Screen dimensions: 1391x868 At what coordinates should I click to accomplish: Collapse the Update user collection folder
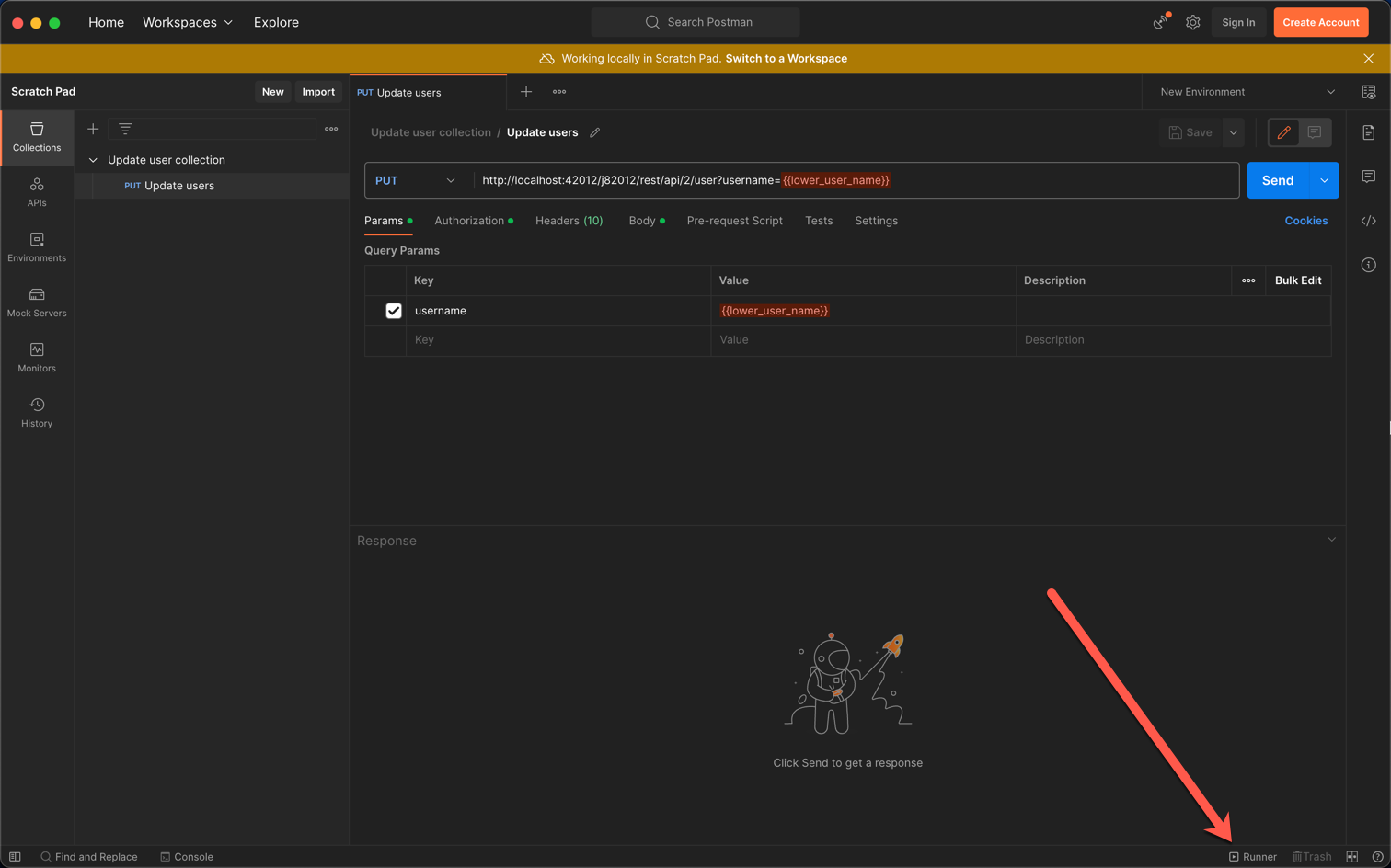pos(93,160)
